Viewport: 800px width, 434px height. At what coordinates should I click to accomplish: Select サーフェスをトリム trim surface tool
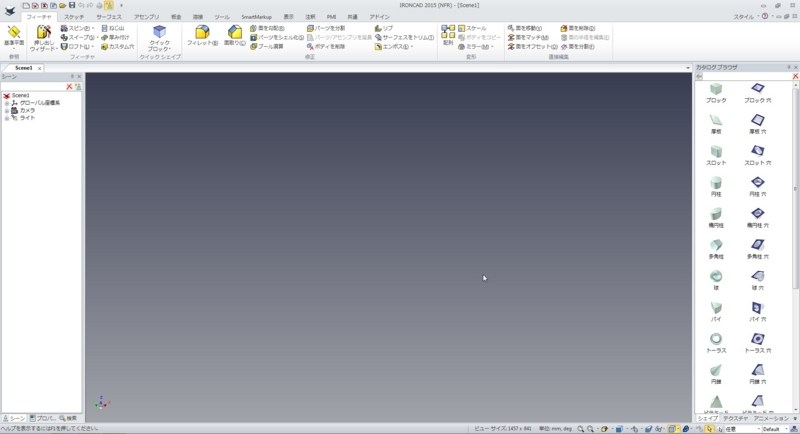pyautogui.click(x=404, y=37)
